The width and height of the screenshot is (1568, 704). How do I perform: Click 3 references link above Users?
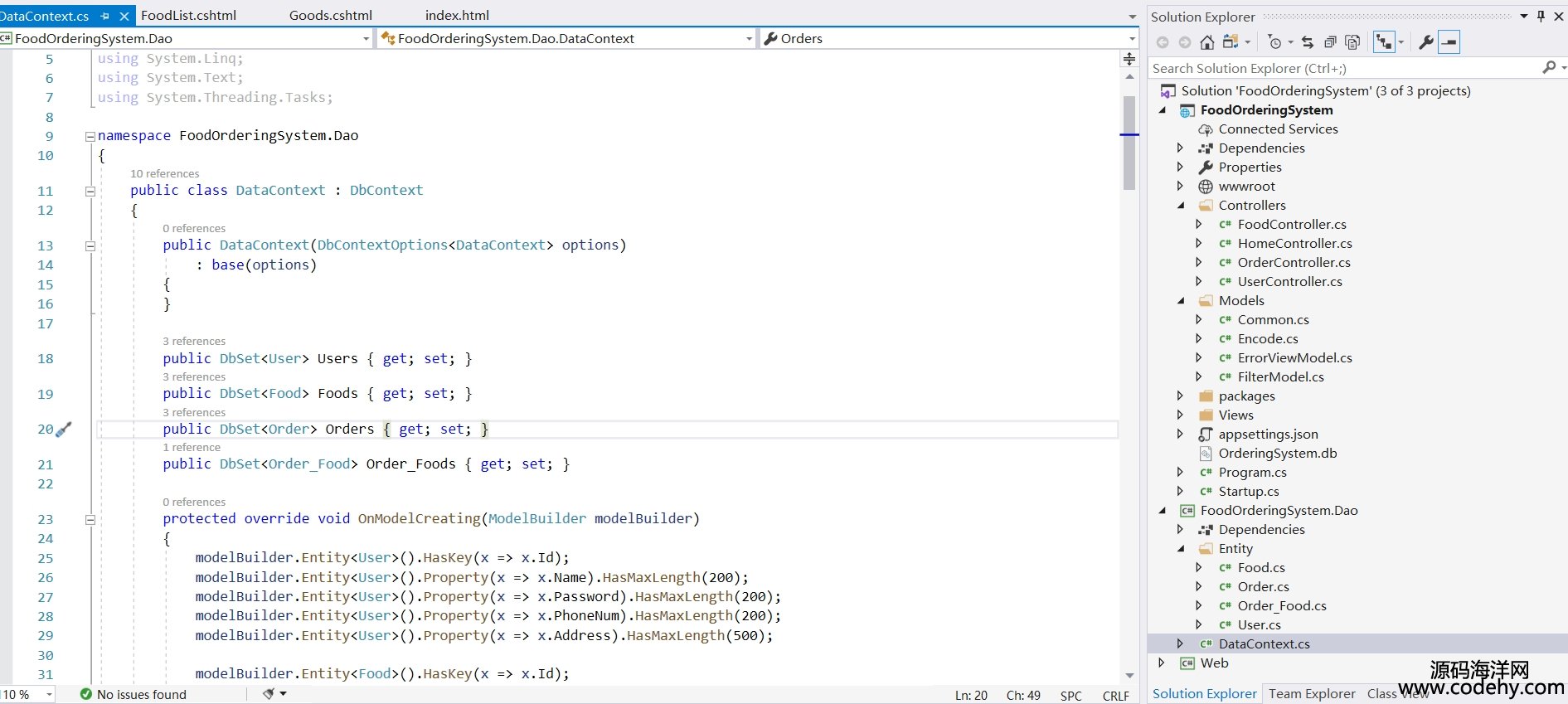pos(194,341)
